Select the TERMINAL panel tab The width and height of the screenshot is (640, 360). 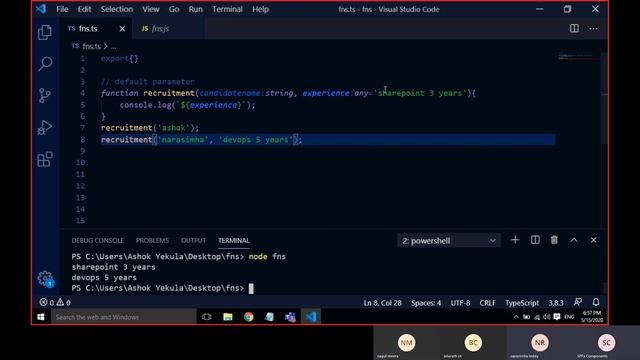(233, 240)
